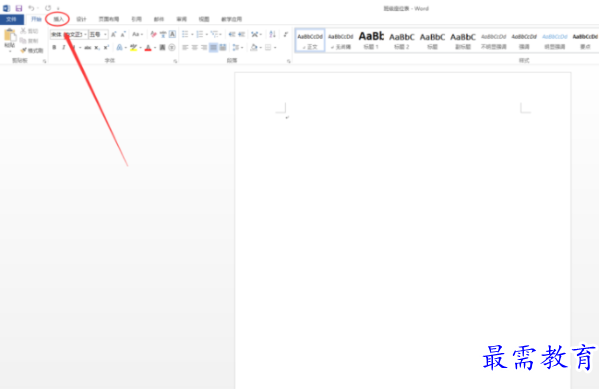Switch to the 视图 (View) tab
Image resolution: width=604 pixels, height=389 pixels.
click(x=204, y=19)
